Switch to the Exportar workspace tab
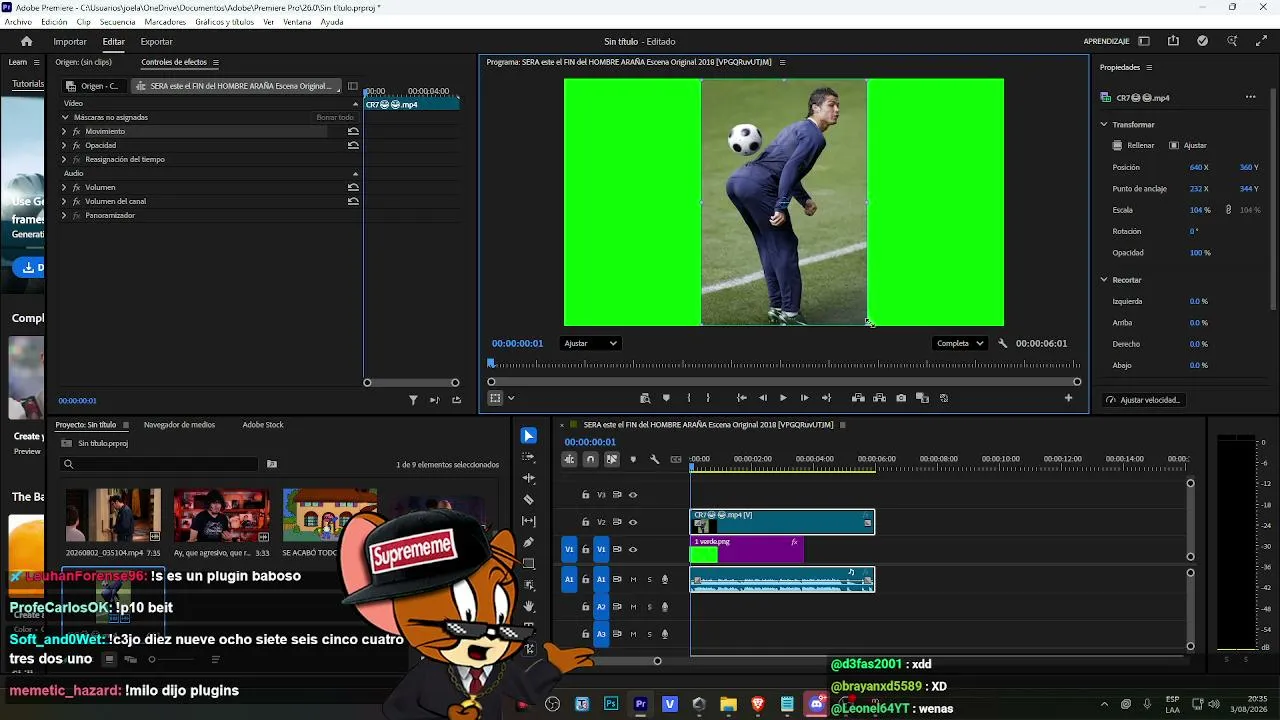 (x=156, y=41)
